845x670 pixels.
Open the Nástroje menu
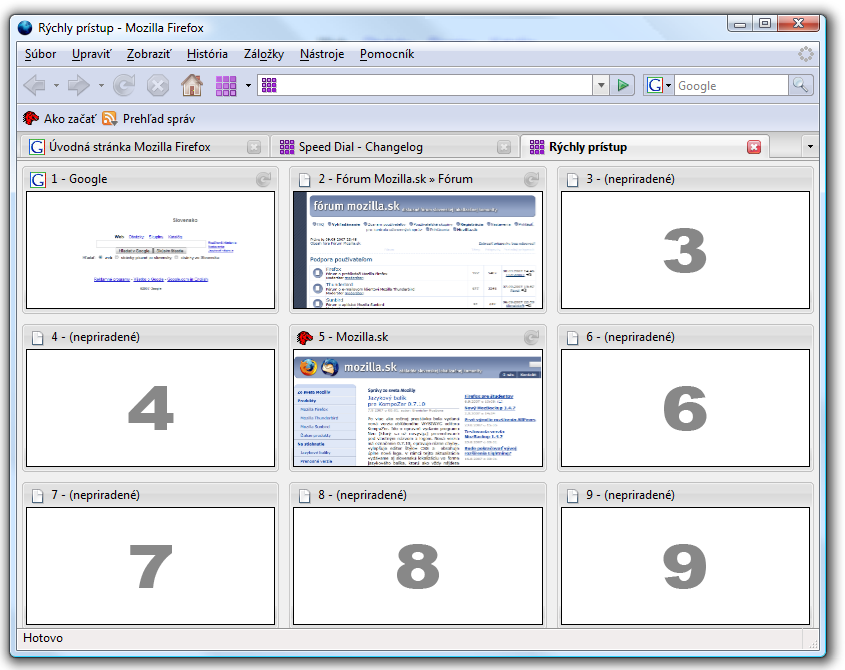click(x=322, y=54)
